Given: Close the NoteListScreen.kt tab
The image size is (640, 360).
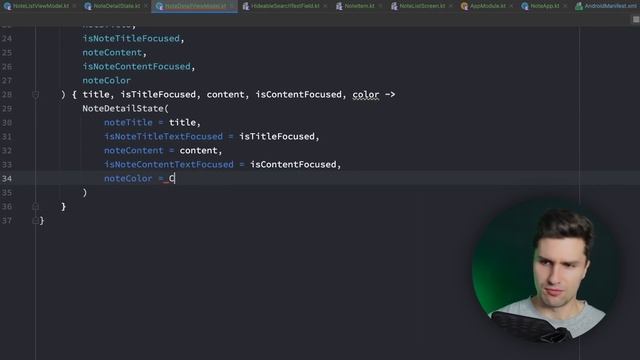Looking at the screenshot, I should coord(451,6).
